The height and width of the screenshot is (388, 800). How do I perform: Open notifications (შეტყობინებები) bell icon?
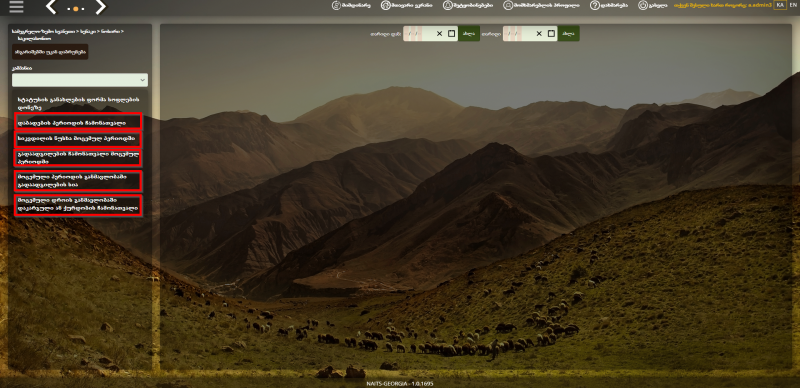(x=447, y=5)
